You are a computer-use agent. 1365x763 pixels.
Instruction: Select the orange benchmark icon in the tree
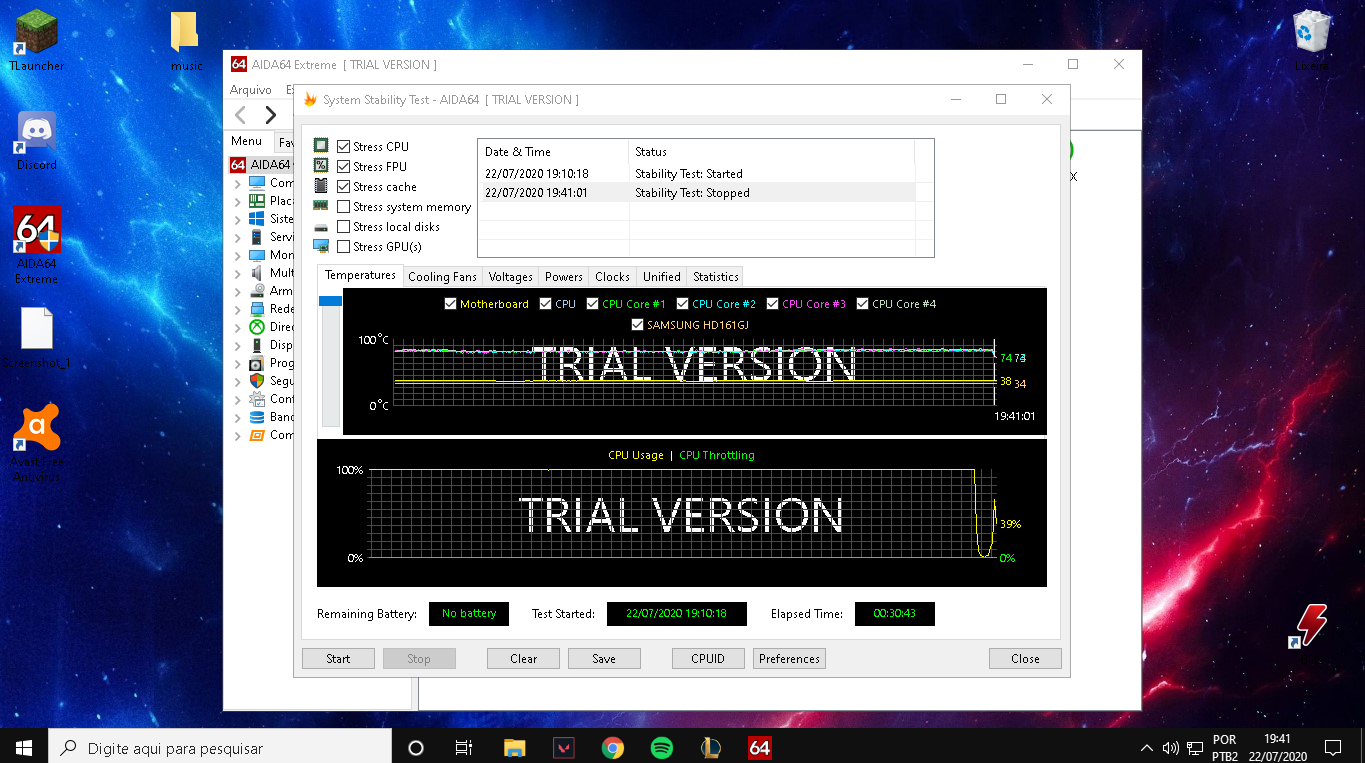(257, 435)
